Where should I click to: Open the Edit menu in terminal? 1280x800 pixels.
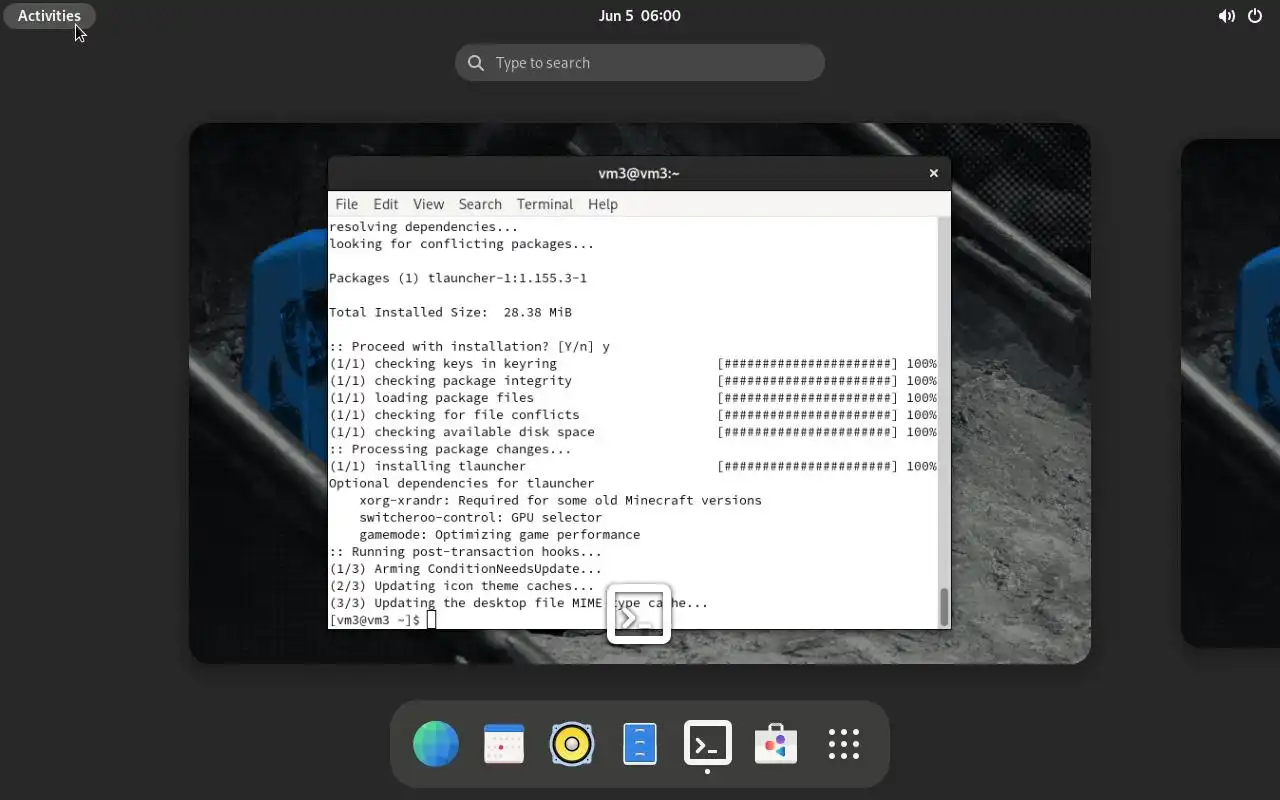[x=386, y=204]
